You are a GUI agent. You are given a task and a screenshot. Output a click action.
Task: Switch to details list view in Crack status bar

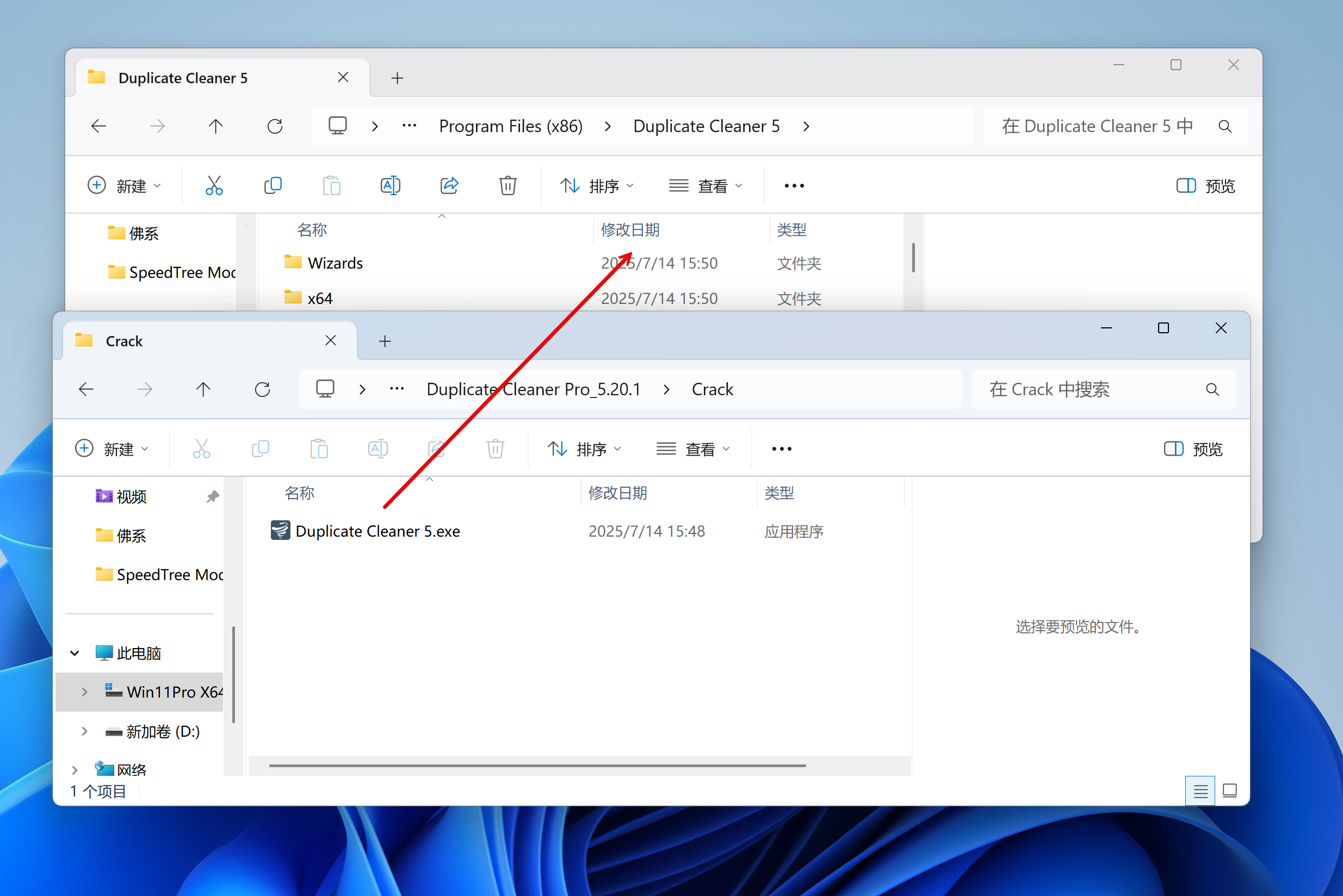(x=1200, y=791)
